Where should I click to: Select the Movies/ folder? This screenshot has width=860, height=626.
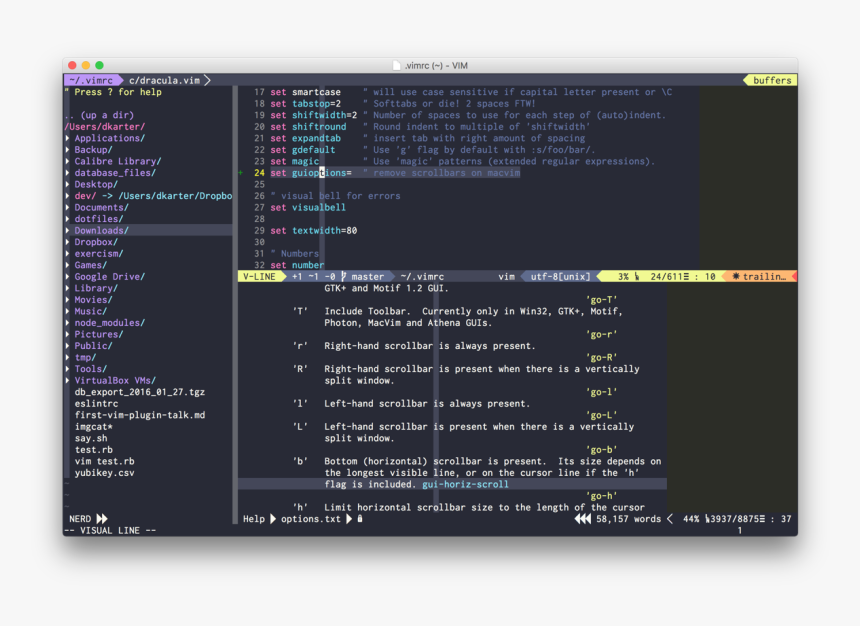(x=93, y=300)
